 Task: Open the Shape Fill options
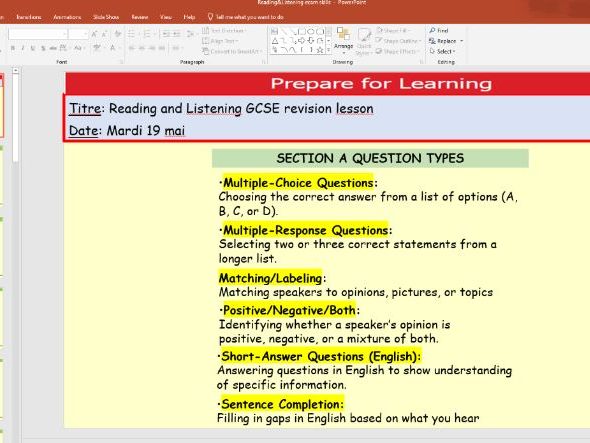[x=394, y=30]
